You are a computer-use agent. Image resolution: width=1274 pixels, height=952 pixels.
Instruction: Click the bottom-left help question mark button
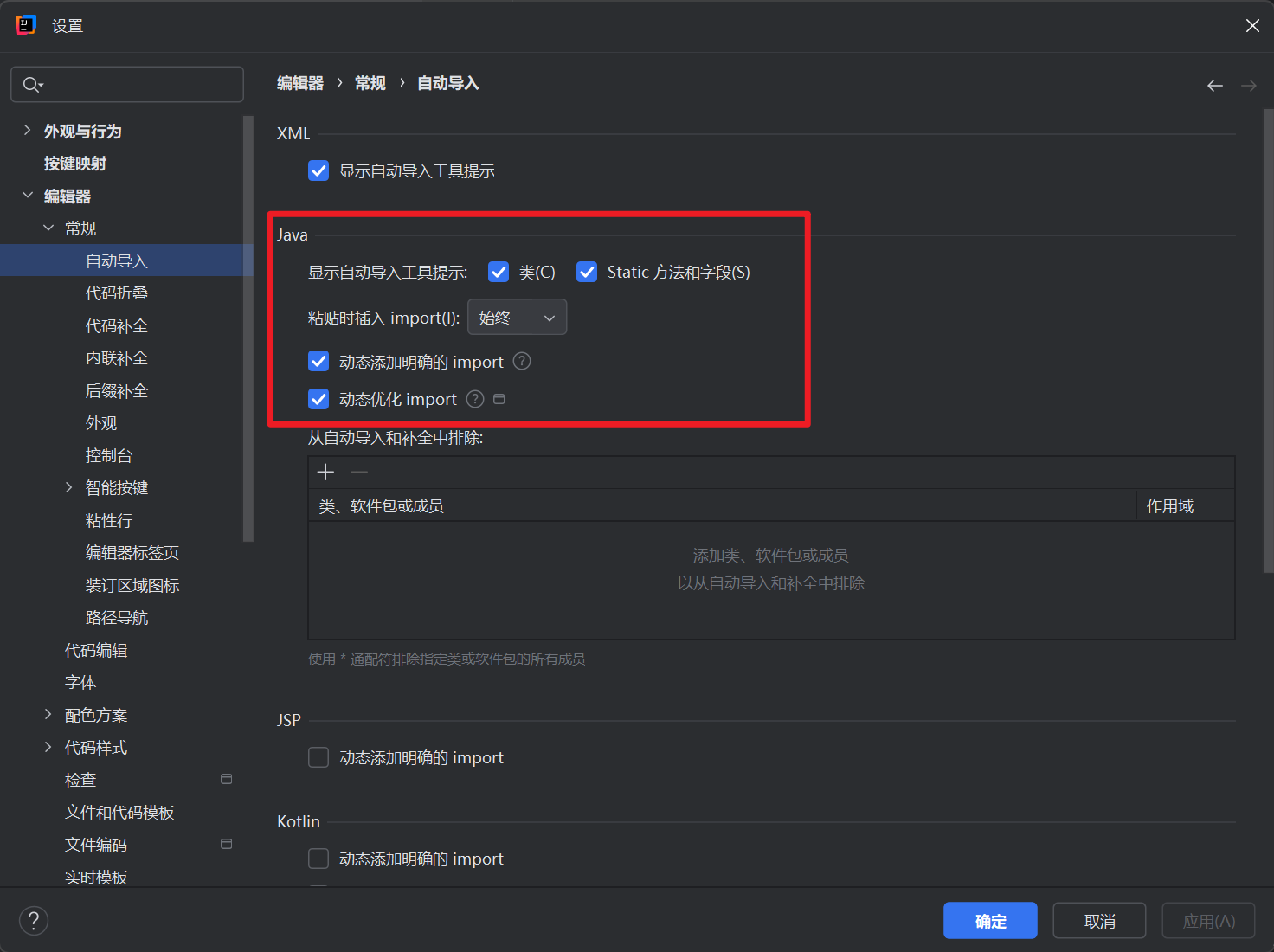(34, 921)
